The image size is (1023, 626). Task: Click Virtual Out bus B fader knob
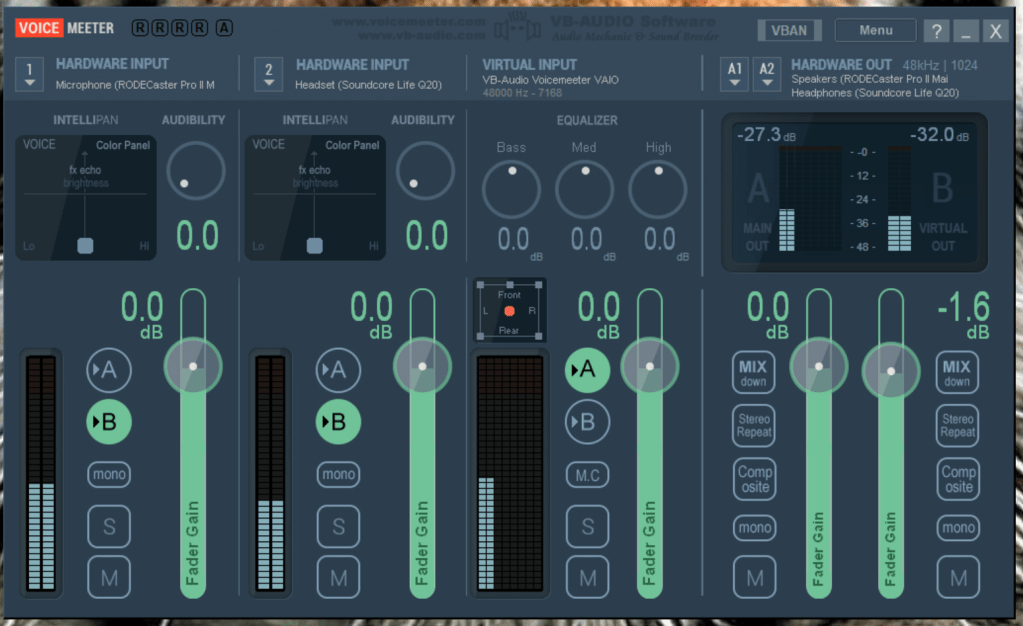point(891,371)
